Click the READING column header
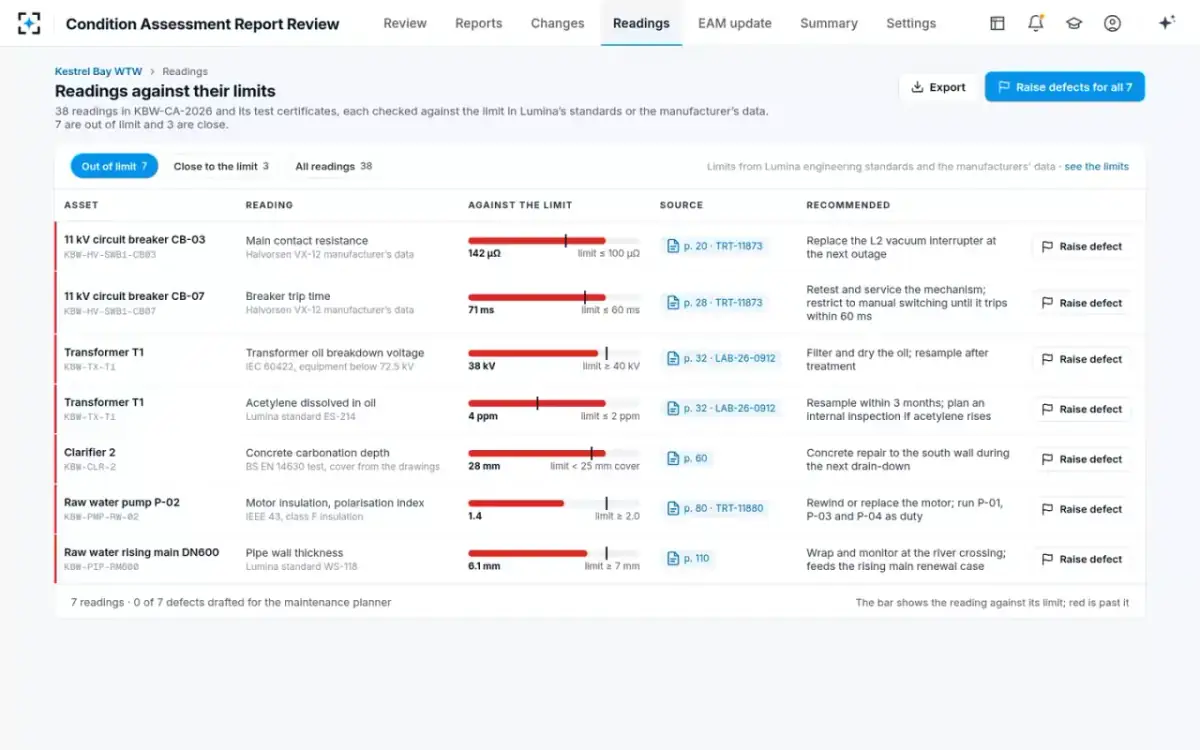The image size is (1200, 750). click(269, 205)
